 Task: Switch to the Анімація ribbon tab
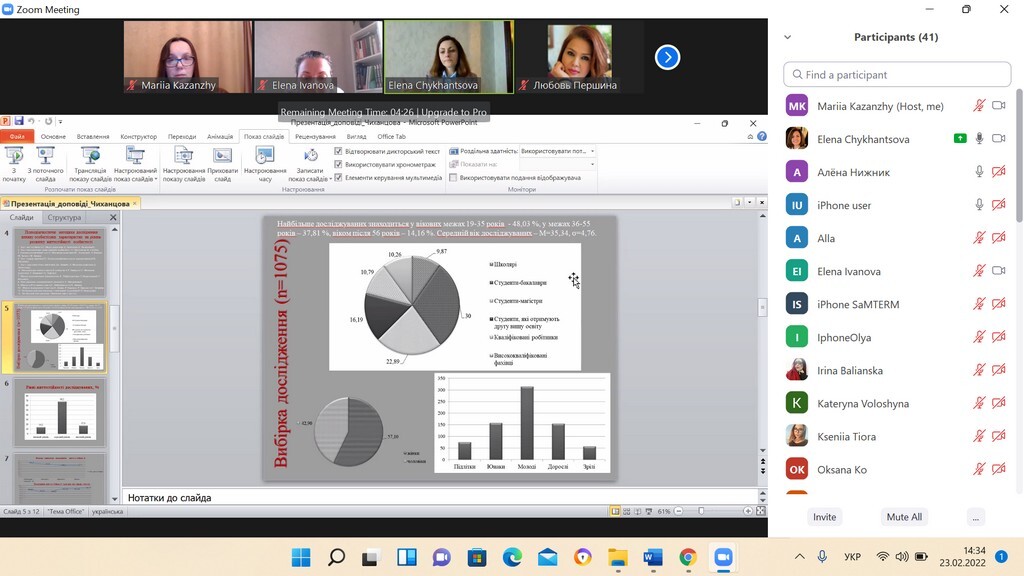219,137
